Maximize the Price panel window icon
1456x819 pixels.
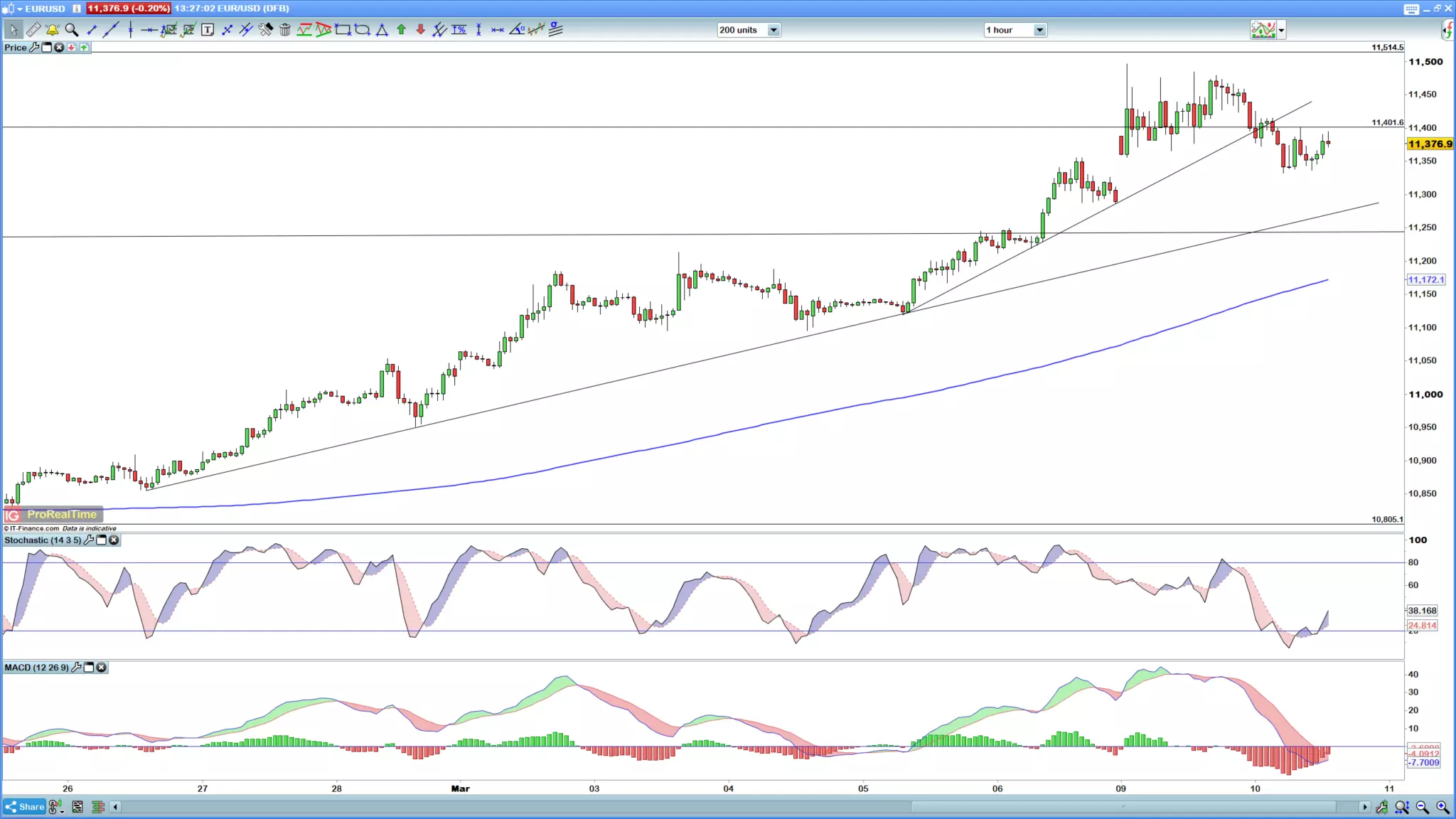pos(47,48)
